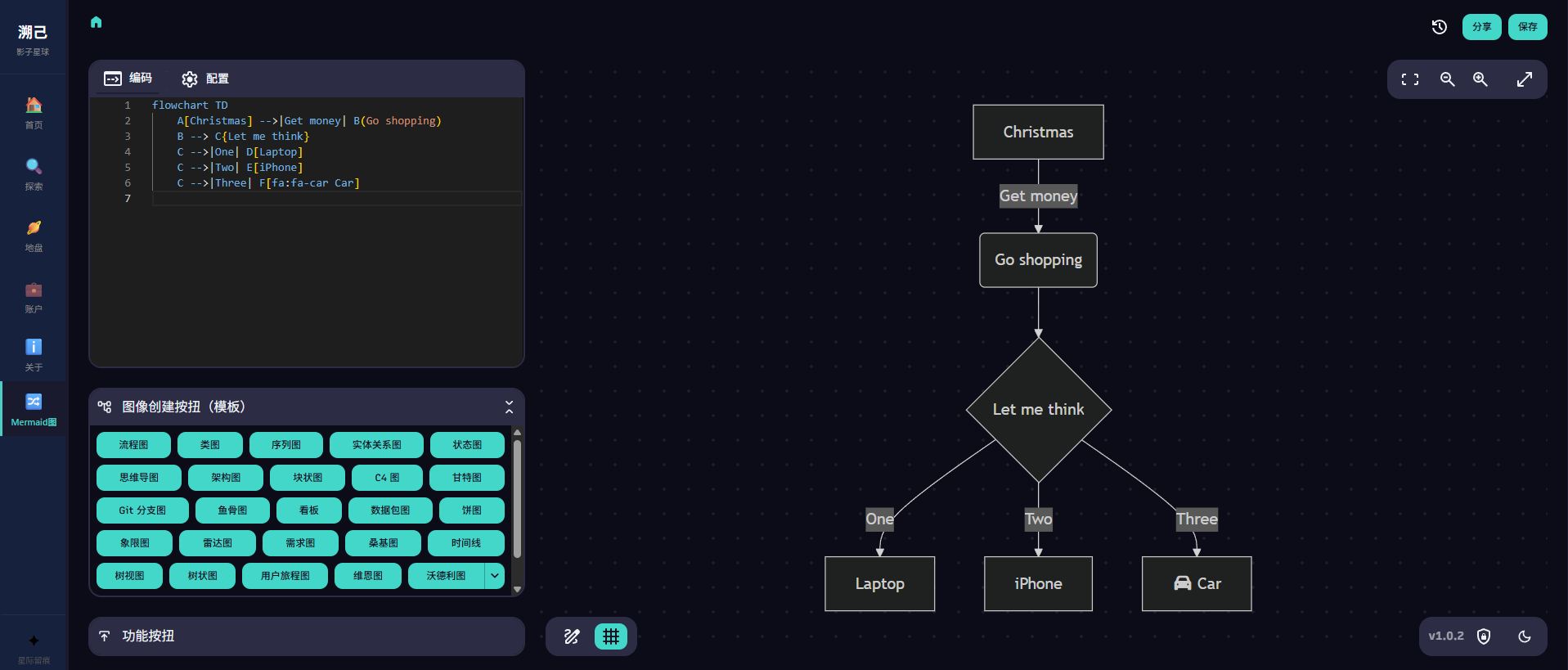Open the history clock icon
Image resolution: width=1568 pixels, height=670 pixels.
[x=1440, y=27]
